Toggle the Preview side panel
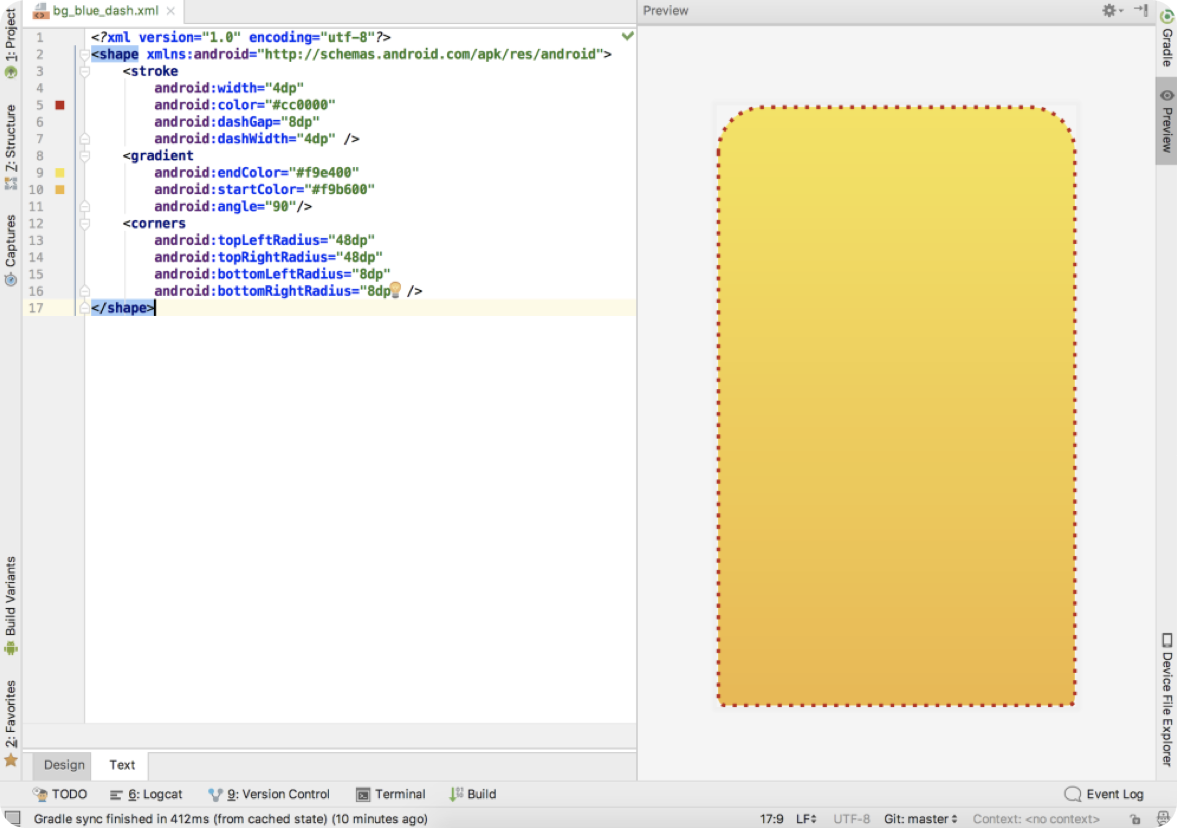The height and width of the screenshot is (828, 1177). pos(1166,120)
